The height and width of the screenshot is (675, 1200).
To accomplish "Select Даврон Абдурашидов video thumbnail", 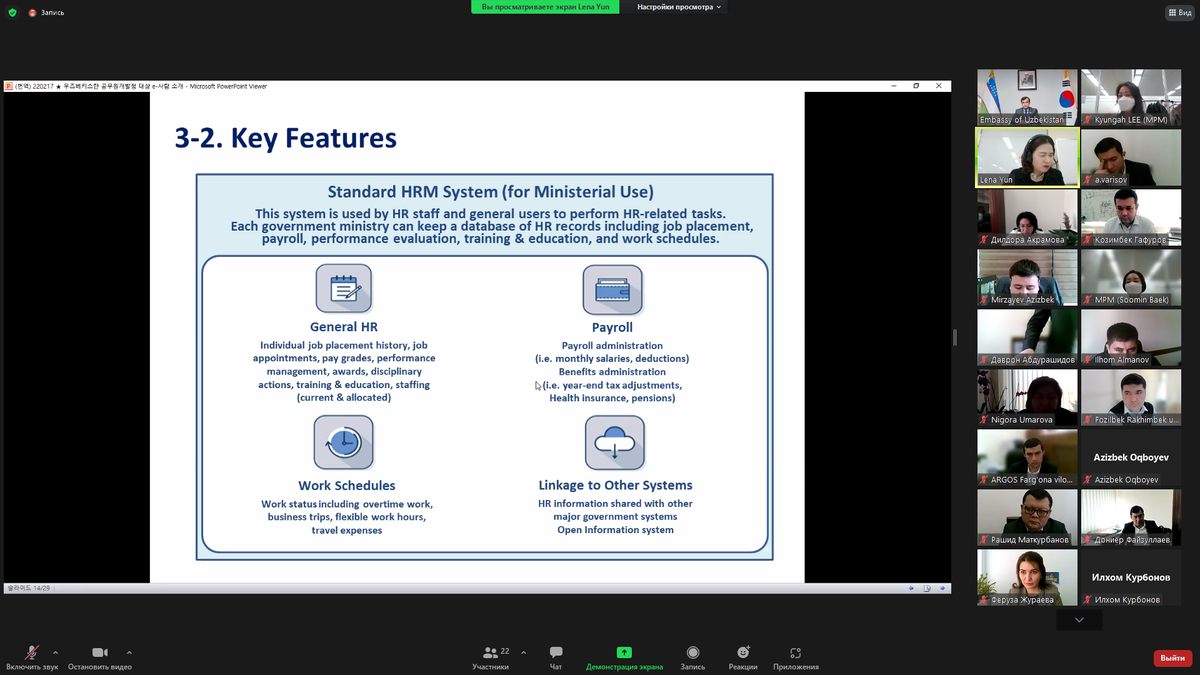I will [1026, 337].
